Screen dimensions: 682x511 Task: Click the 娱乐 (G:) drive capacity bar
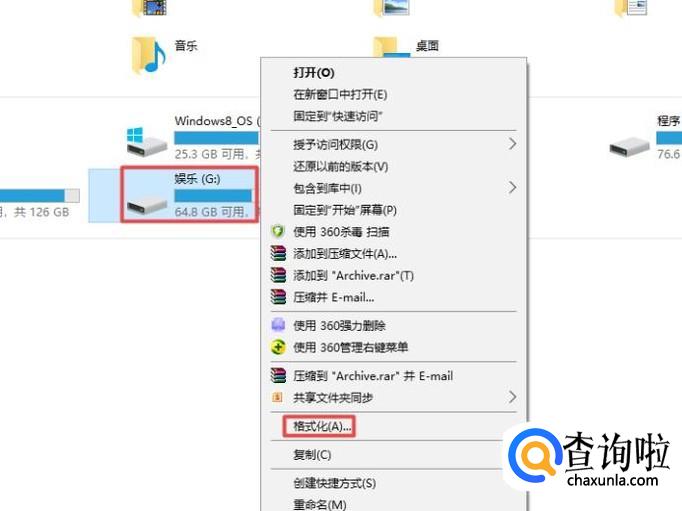[213, 196]
